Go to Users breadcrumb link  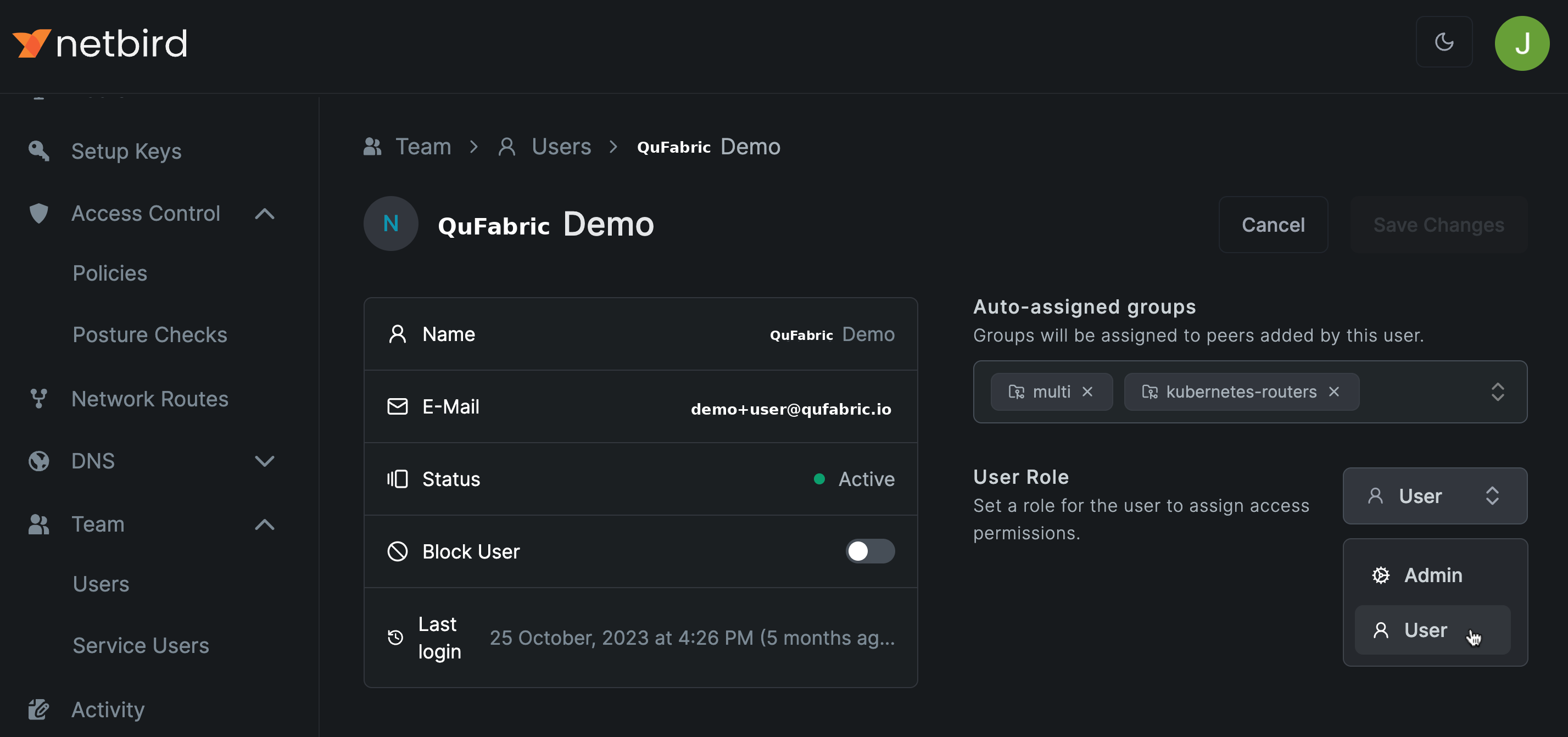[x=561, y=147]
